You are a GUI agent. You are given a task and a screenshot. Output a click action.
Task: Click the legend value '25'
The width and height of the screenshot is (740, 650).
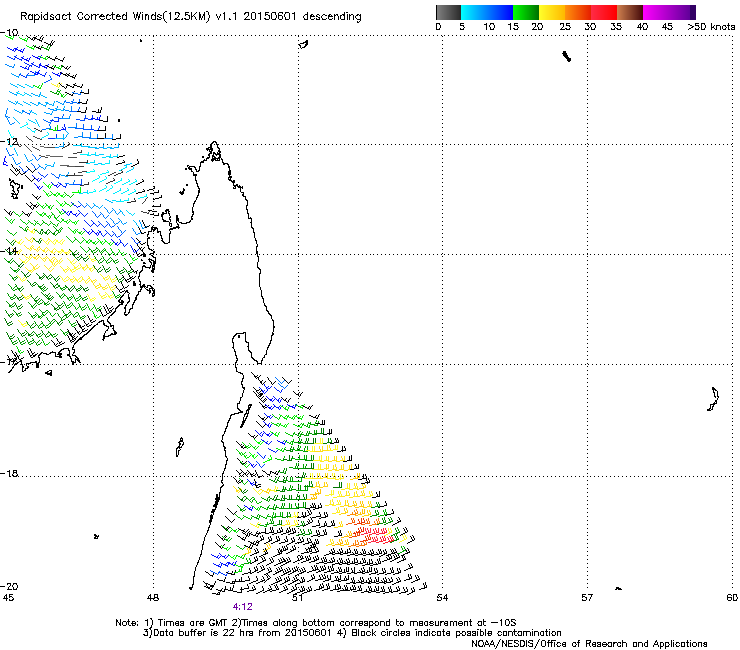565,27
